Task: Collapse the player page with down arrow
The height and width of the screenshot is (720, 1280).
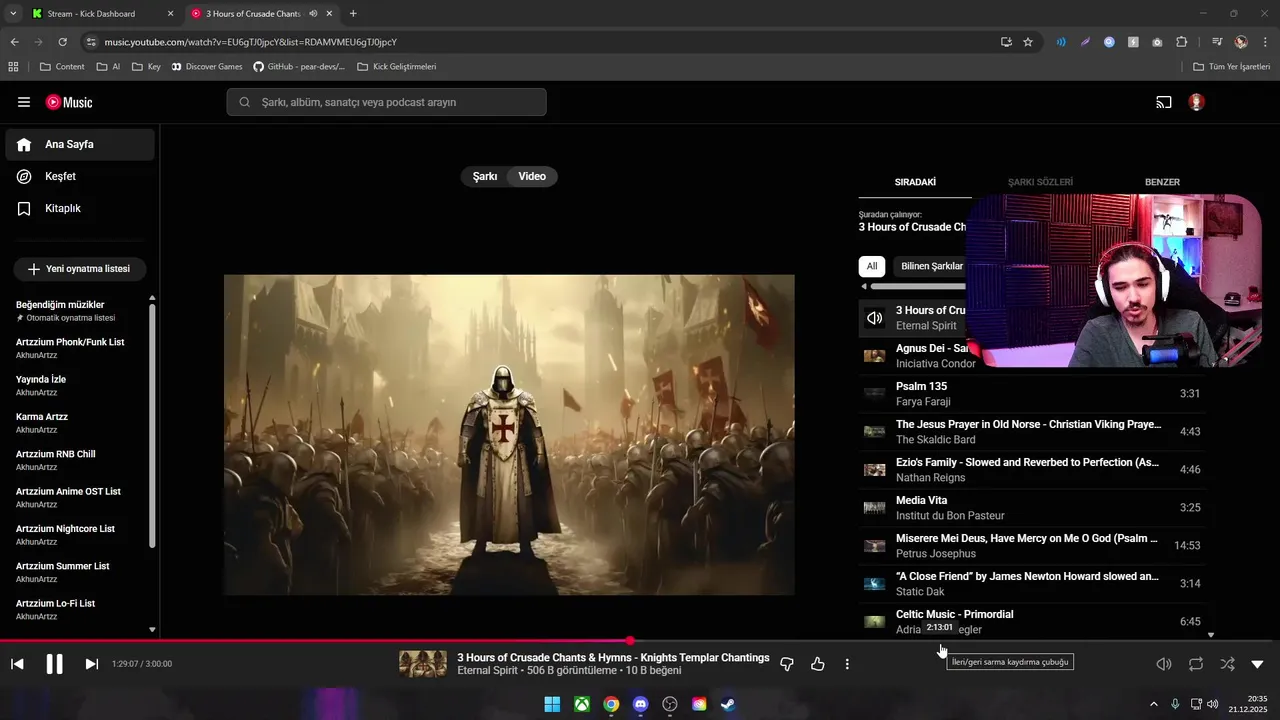Action: click(x=1258, y=664)
